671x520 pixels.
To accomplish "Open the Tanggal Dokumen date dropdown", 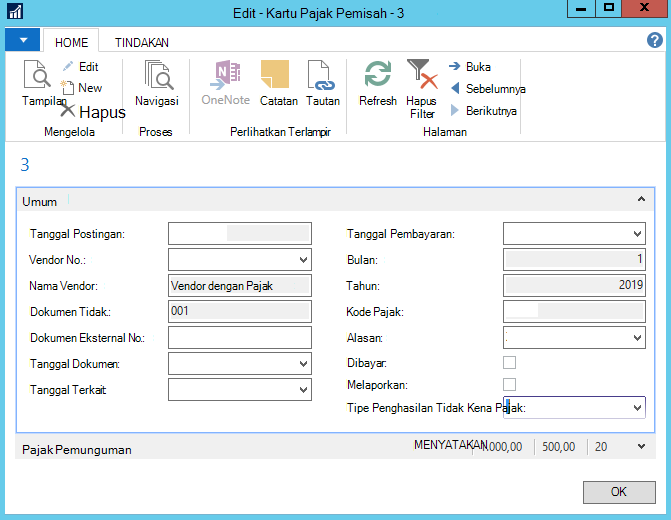I will coord(303,364).
